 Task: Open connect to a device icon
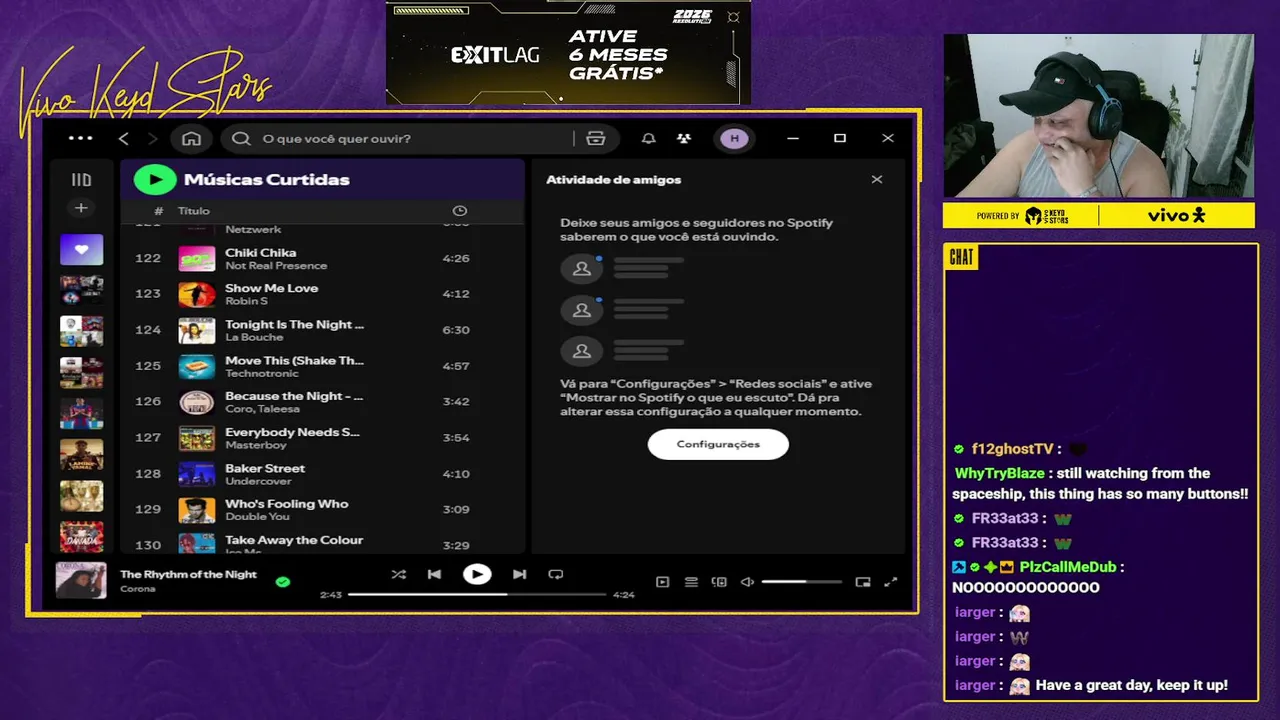(x=719, y=581)
